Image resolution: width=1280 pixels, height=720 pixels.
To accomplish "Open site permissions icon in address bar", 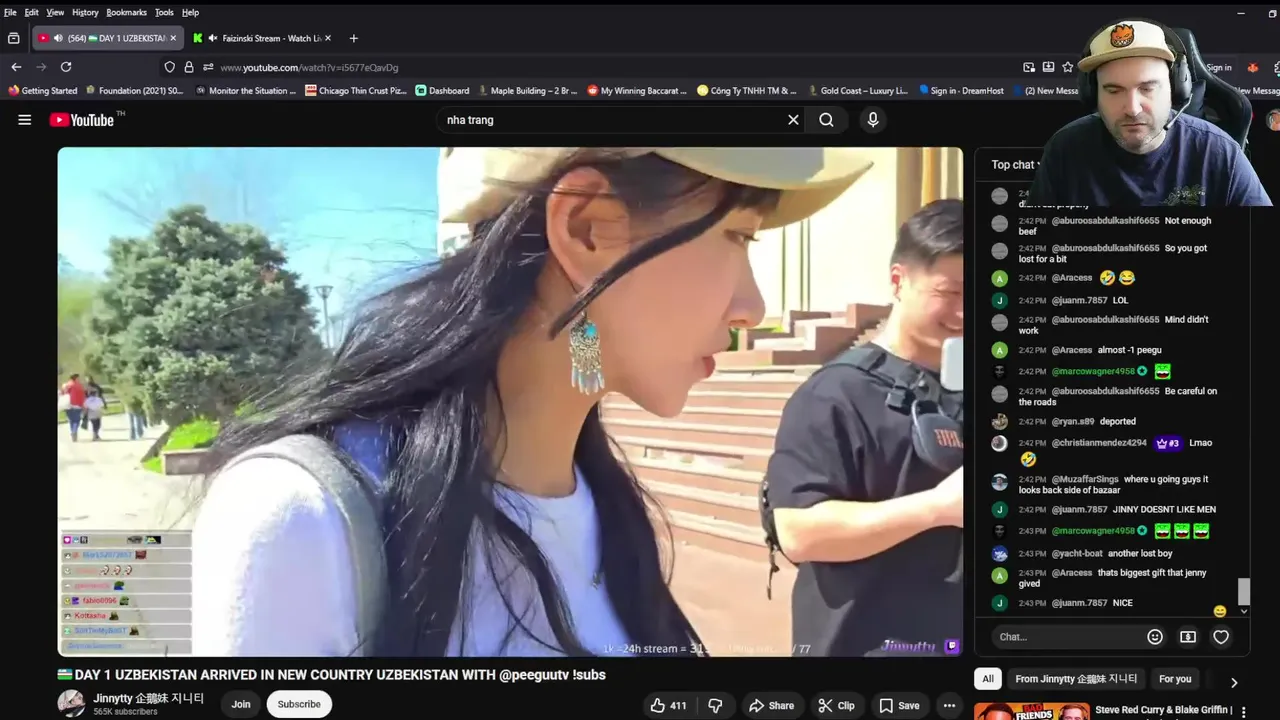I will 208,67.
